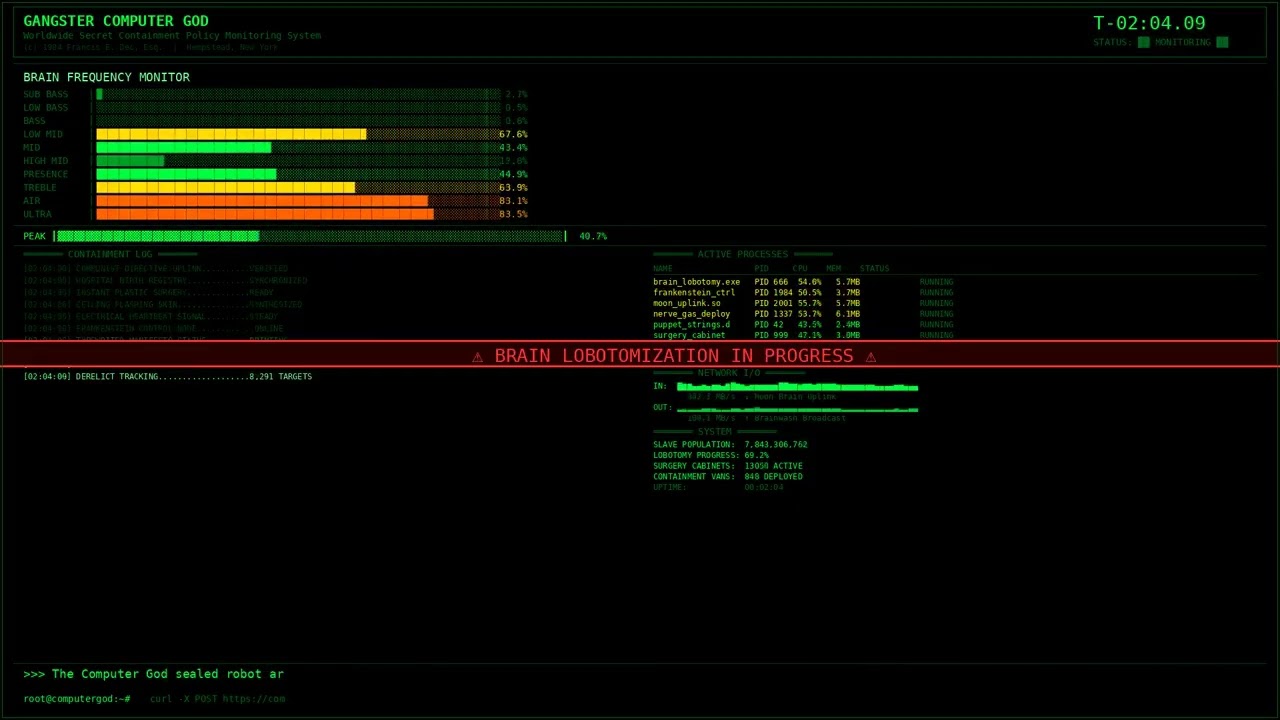This screenshot has height=720, width=1280.
Task: Click the HIGH MID frequency bar
Action: pos(297,161)
